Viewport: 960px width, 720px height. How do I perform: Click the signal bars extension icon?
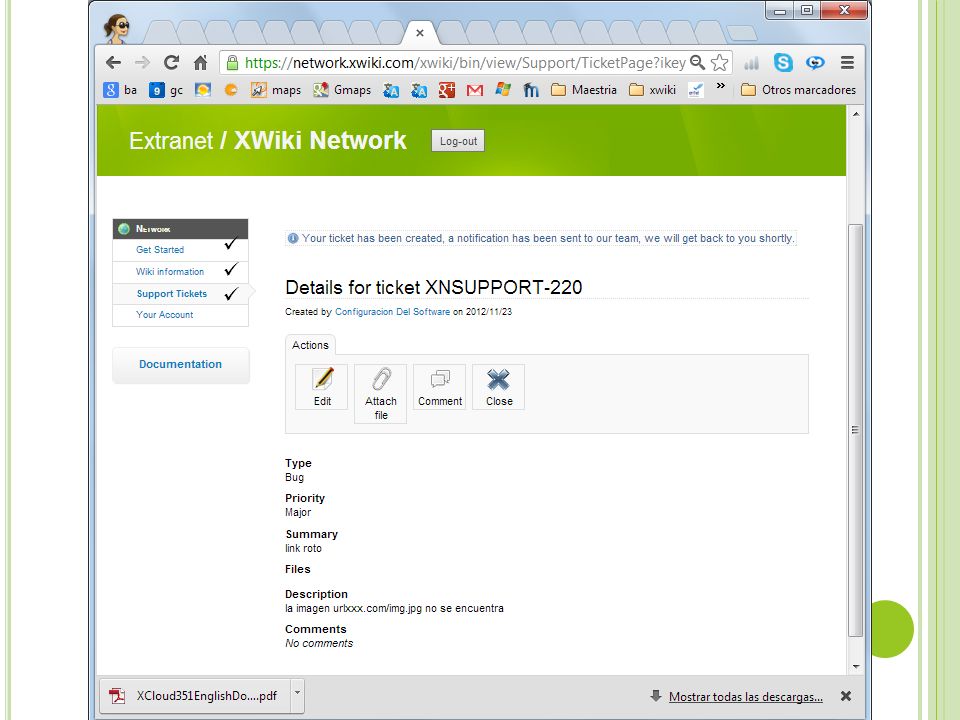(751, 62)
